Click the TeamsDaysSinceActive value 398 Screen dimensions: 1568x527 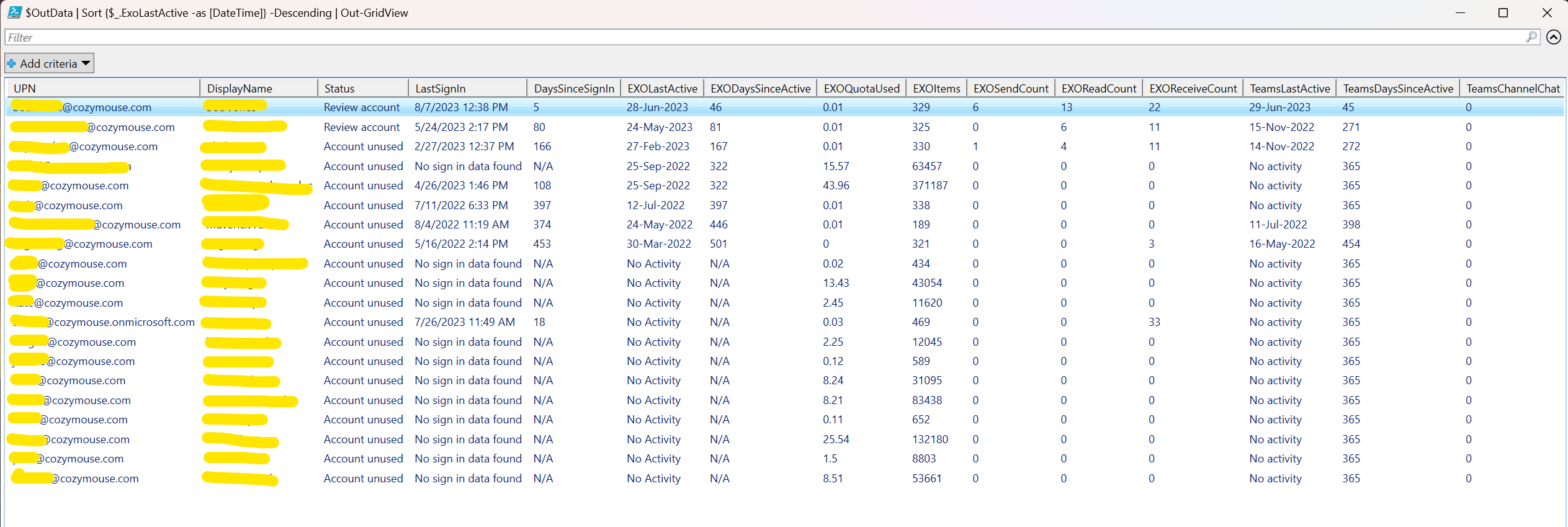pos(1351,225)
